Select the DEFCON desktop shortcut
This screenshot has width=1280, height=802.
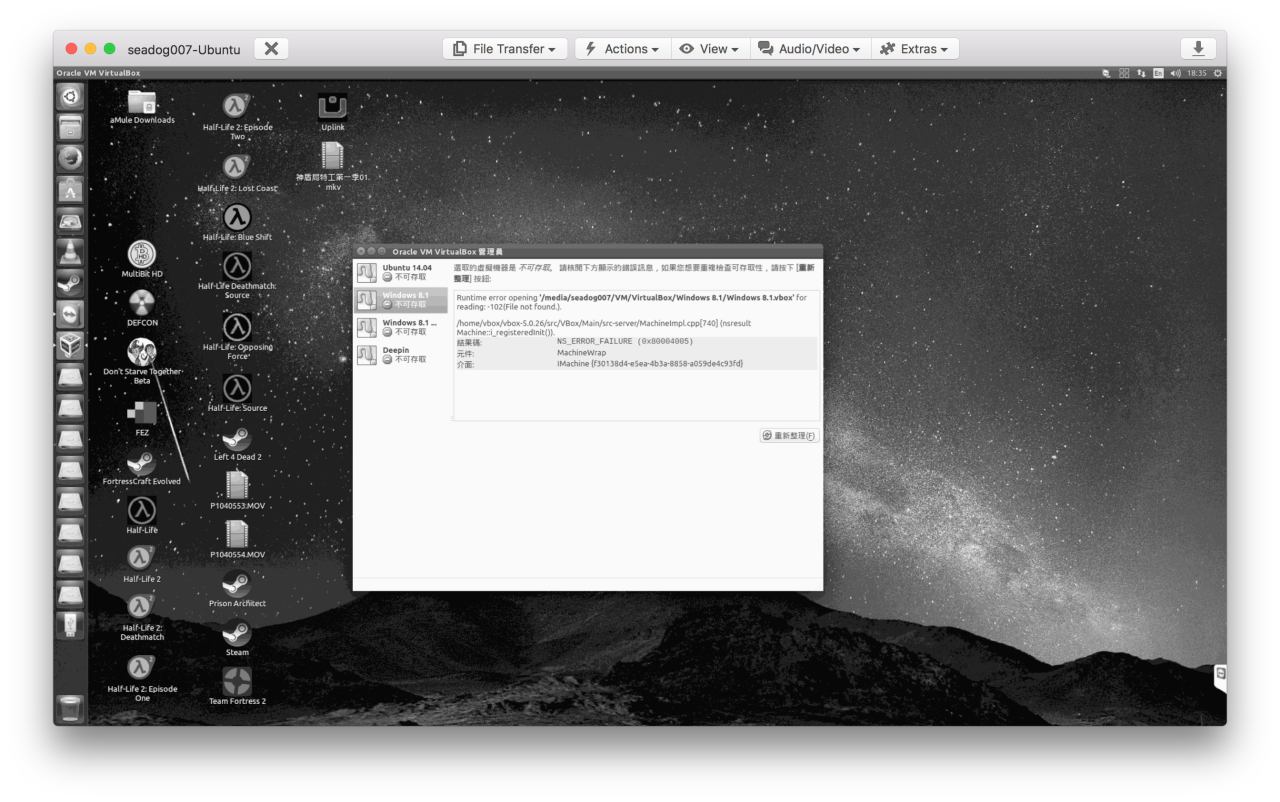click(x=142, y=303)
